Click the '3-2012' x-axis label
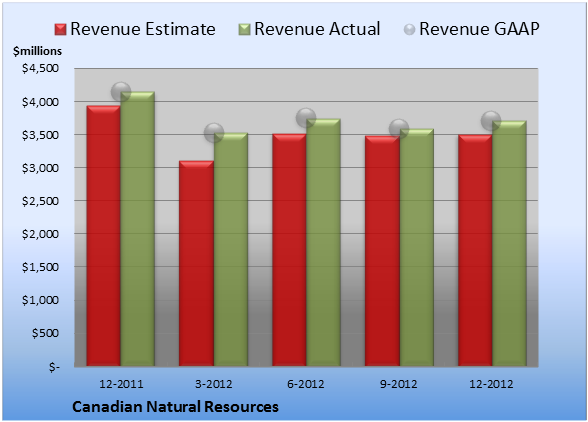The width and height of the screenshot is (588, 422). [x=214, y=384]
